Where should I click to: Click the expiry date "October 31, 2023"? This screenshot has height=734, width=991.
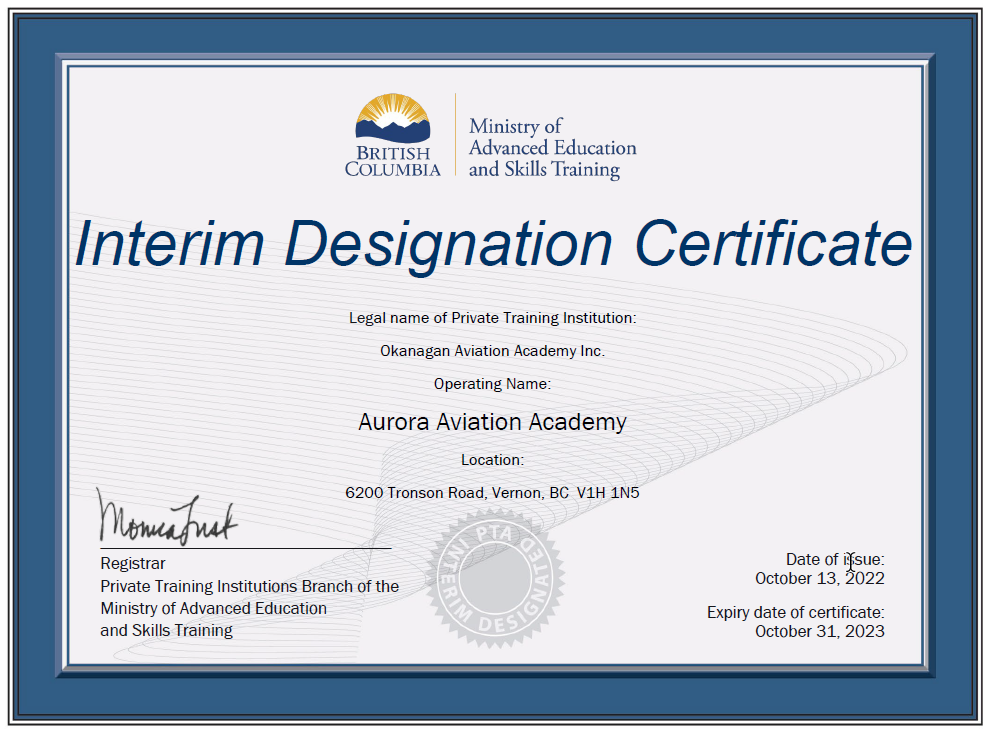[820, 632]
